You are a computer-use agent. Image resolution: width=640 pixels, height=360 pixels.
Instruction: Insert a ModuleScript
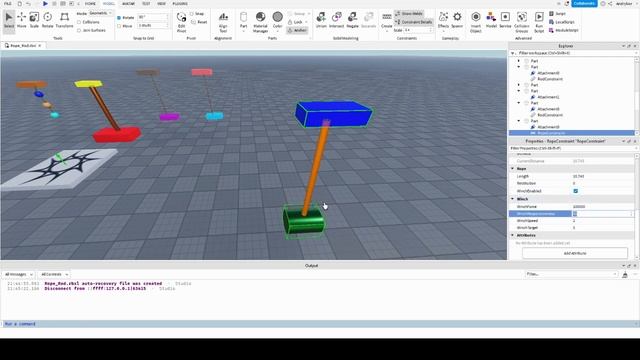564,30
